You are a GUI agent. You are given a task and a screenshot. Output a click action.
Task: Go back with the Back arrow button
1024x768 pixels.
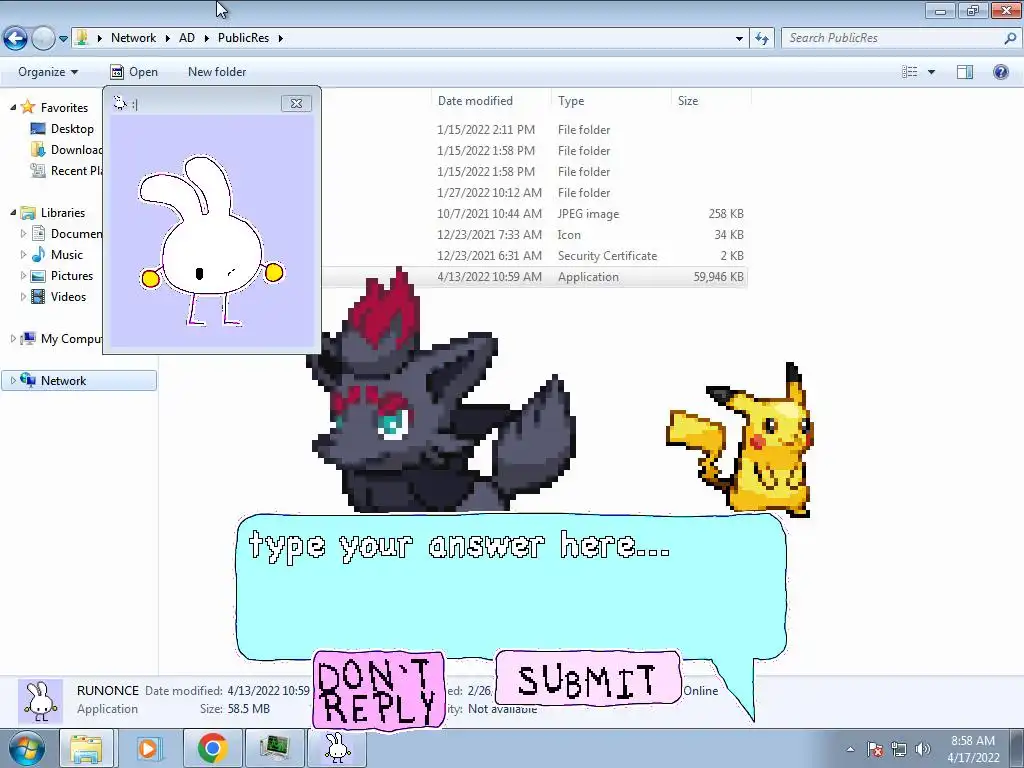[x=16, y=38]
